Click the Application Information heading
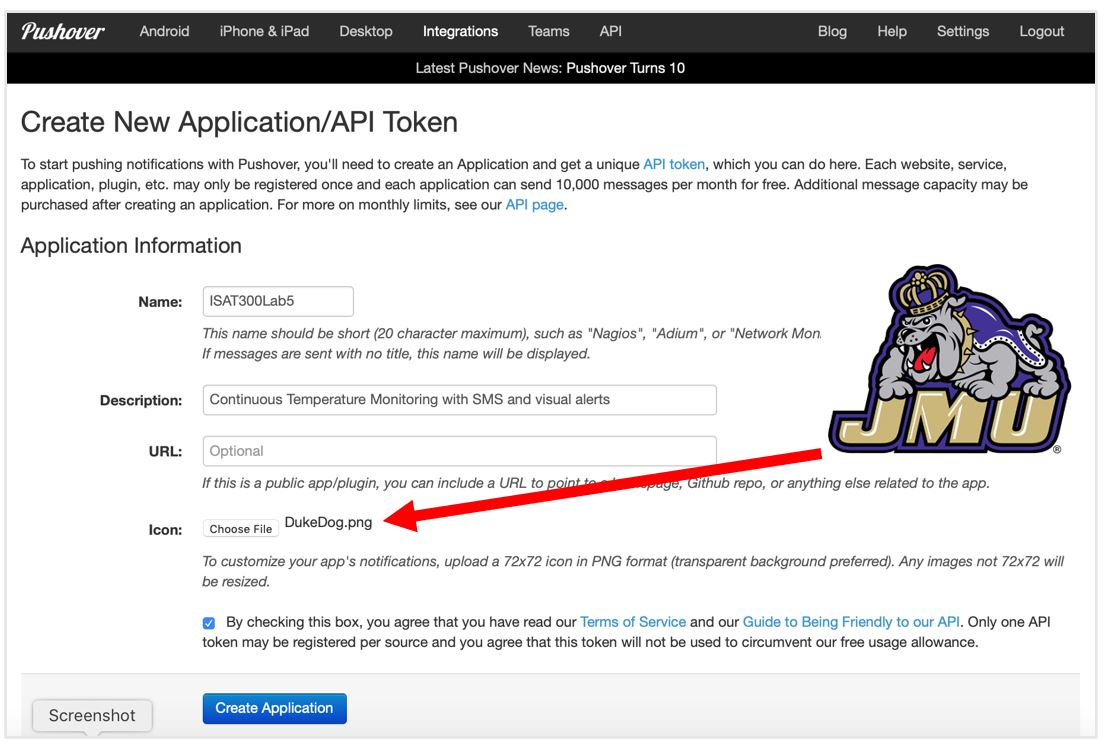This screenshot has height=750, width=1108. coord(131,245)
